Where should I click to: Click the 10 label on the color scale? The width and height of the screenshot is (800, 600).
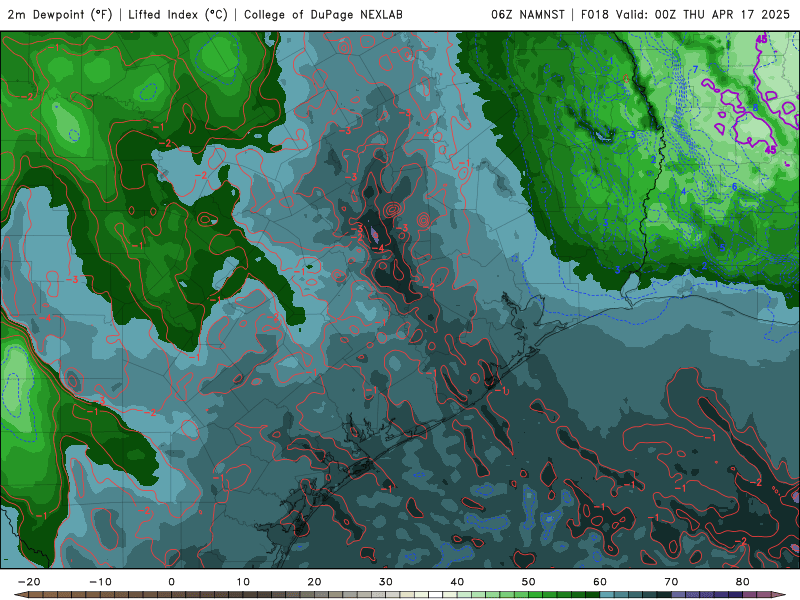243,582
